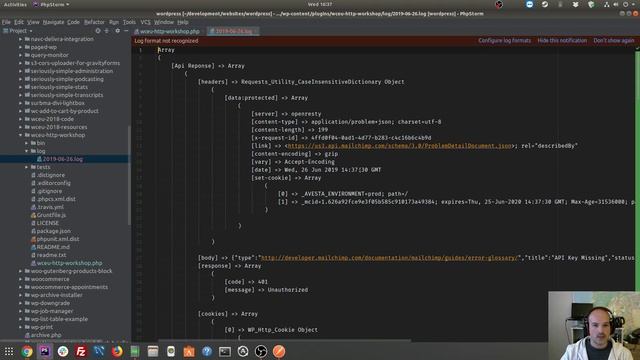The height and width of the screenshot is (360, 640).
Task: Select .travis.yml in project tree
Action: [x=50, y=207]
